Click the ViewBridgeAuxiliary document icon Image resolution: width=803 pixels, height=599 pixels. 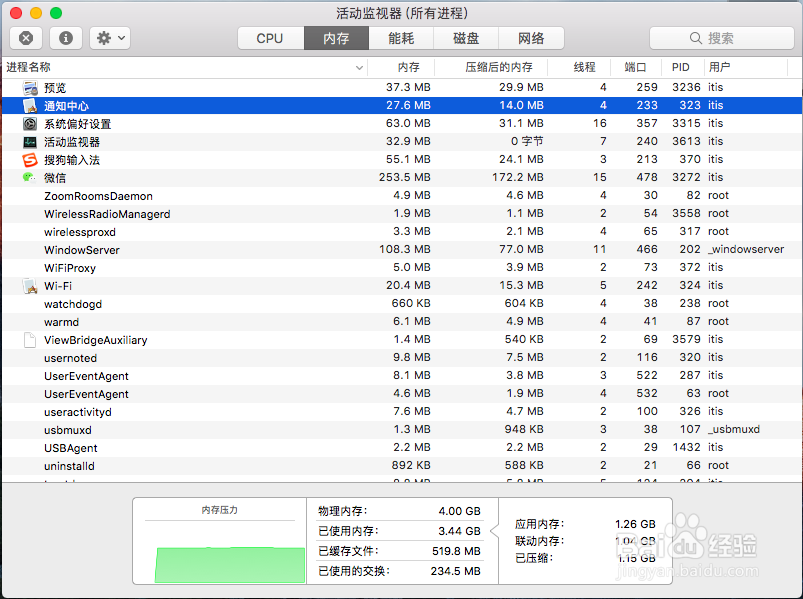pyautogui.click(x=30, y=340)
